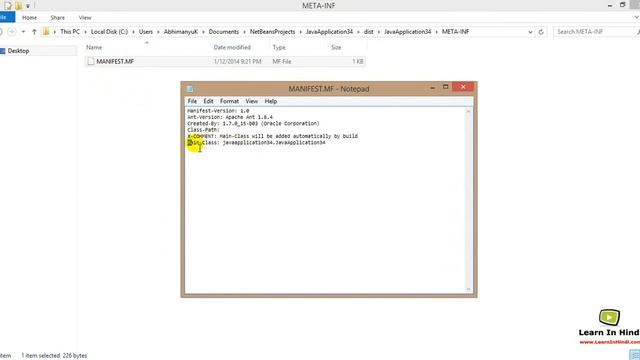
Task: Open the Explorer File tab
Action: [6, 17]
